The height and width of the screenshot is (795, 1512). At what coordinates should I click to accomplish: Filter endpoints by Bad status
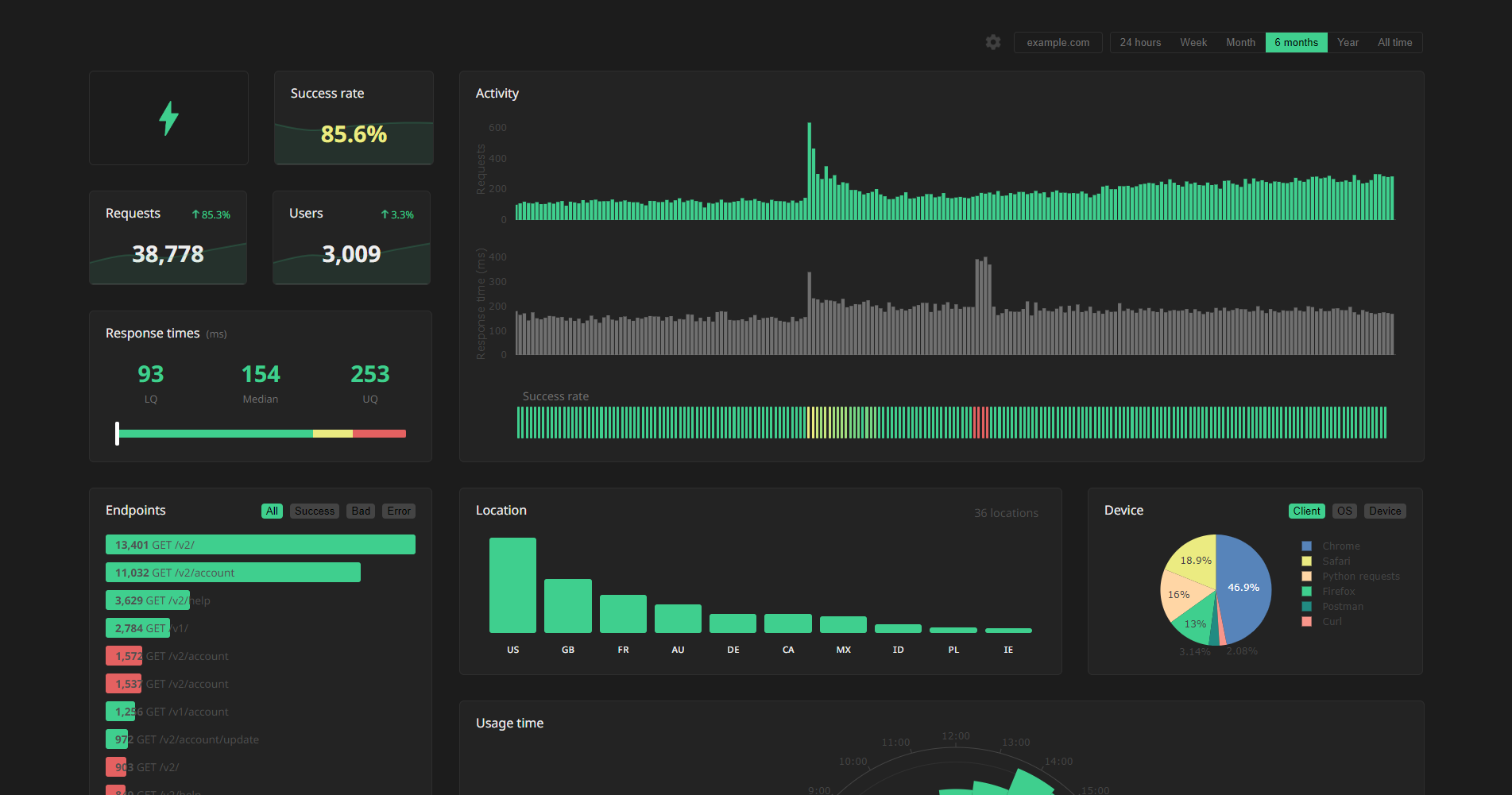pos(361,511)
